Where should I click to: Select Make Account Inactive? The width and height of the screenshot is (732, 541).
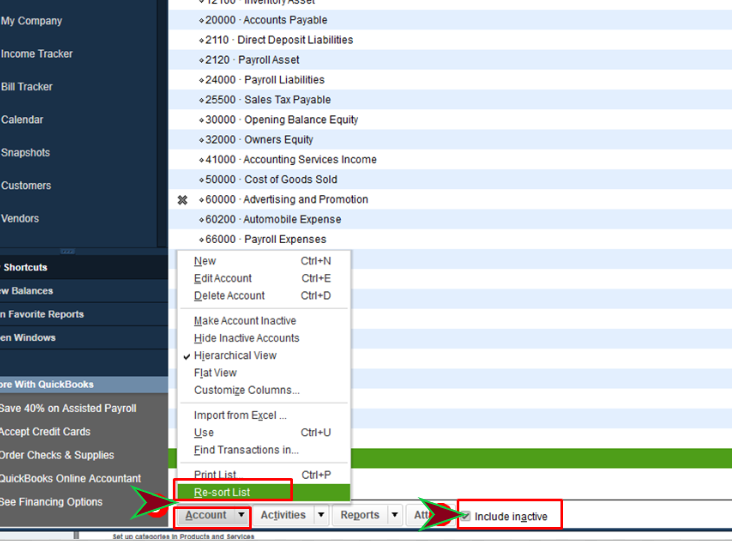[264, 321]
